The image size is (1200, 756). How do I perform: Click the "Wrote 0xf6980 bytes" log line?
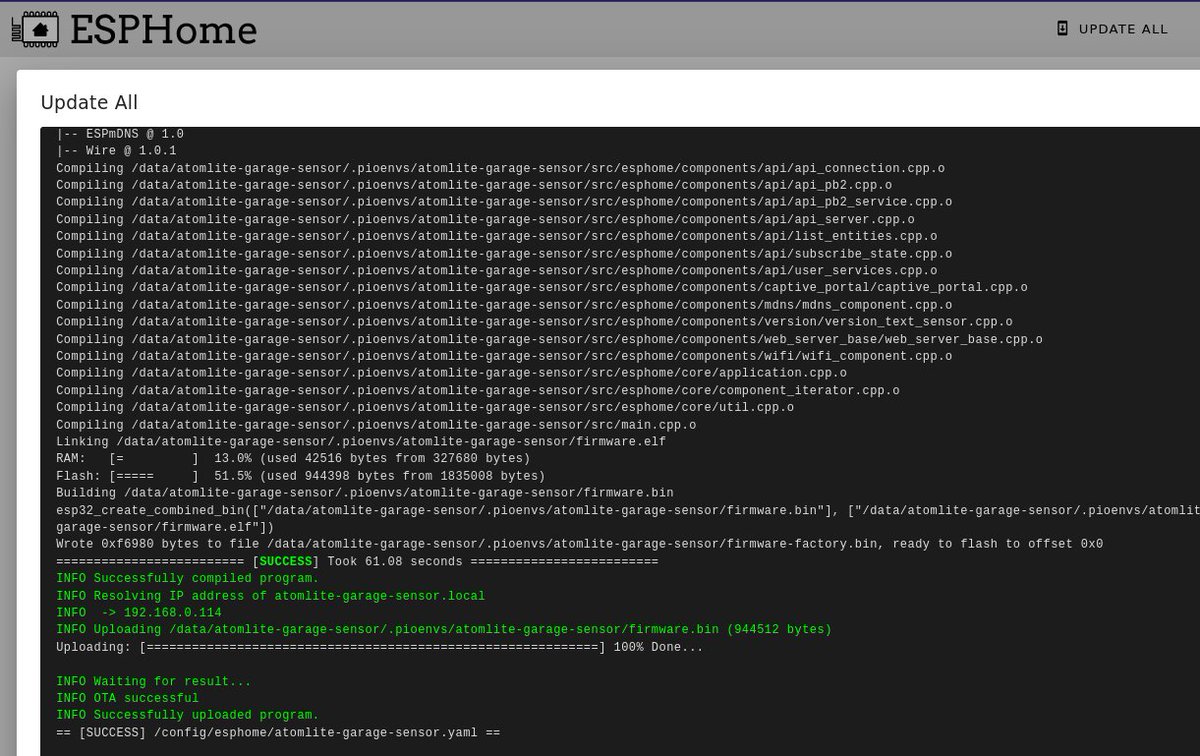pos(579,544)
